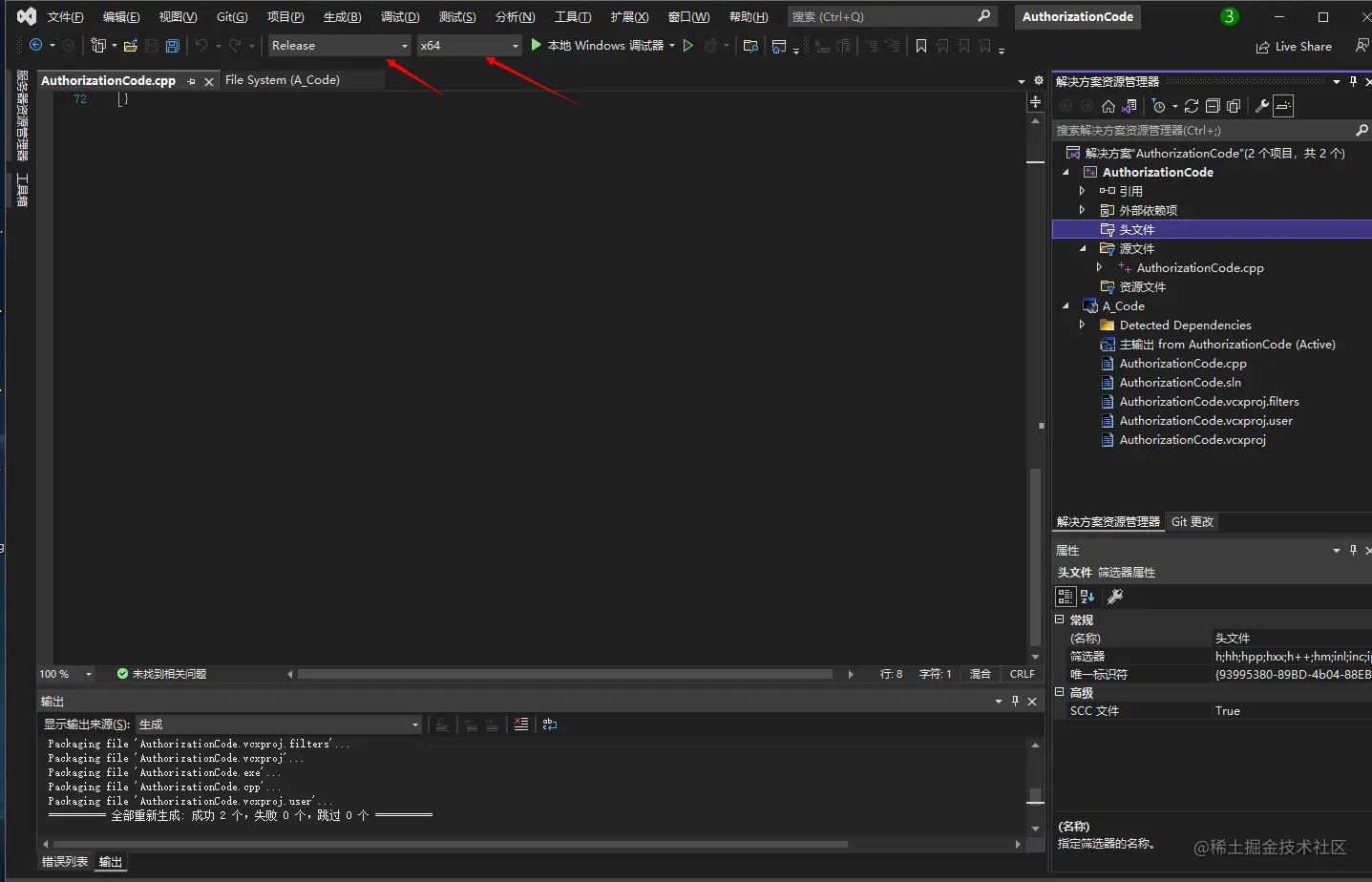Viewport: 1372px width, 882px height.
Task: Toggle word wrap in Output panel
Action: [550, 724]
